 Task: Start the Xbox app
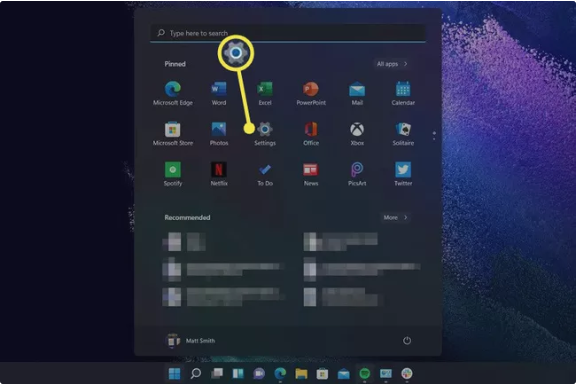coord(357,134)
